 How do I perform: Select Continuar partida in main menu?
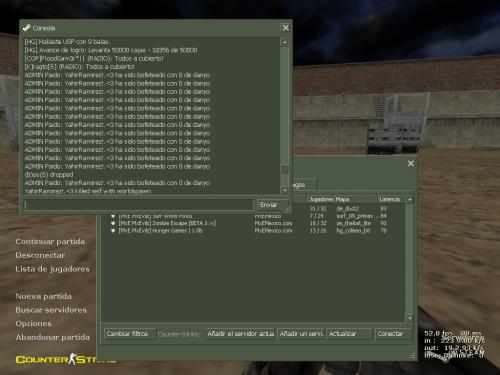tap(50, 242)
